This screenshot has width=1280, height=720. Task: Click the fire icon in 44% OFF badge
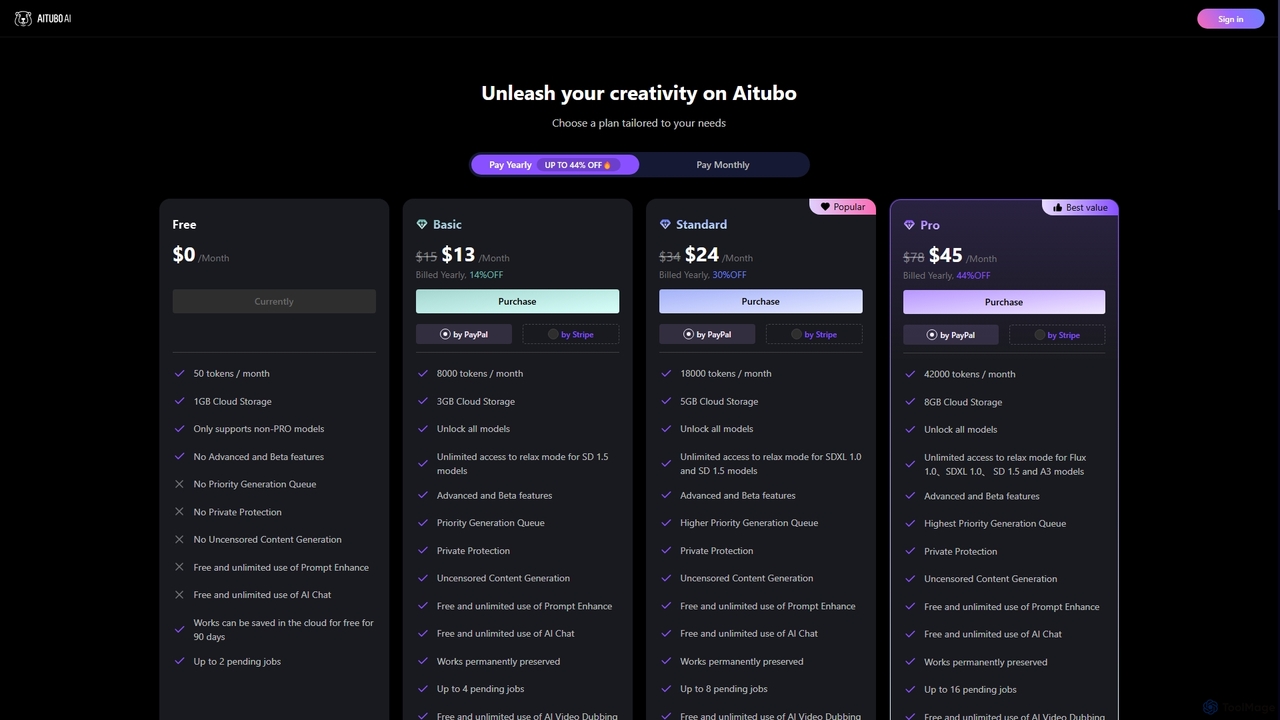point(607,165)
